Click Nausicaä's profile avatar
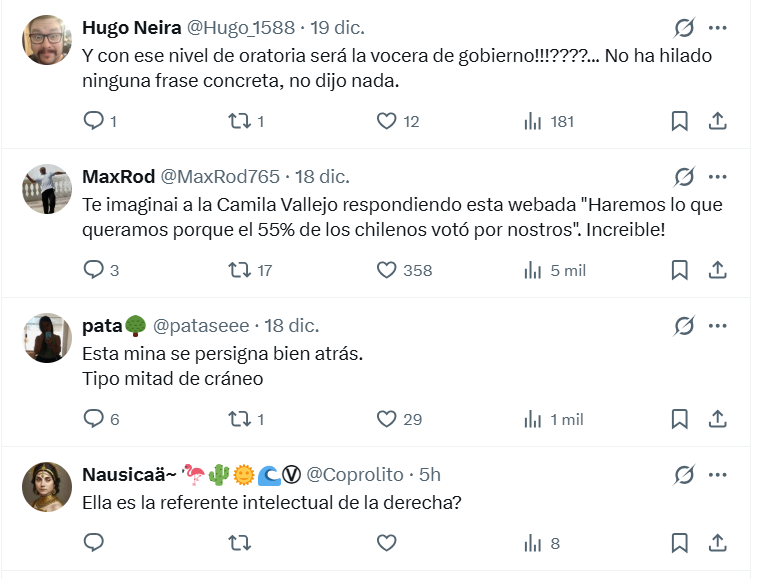Screen dimensions: 765x579 [47, 487]
